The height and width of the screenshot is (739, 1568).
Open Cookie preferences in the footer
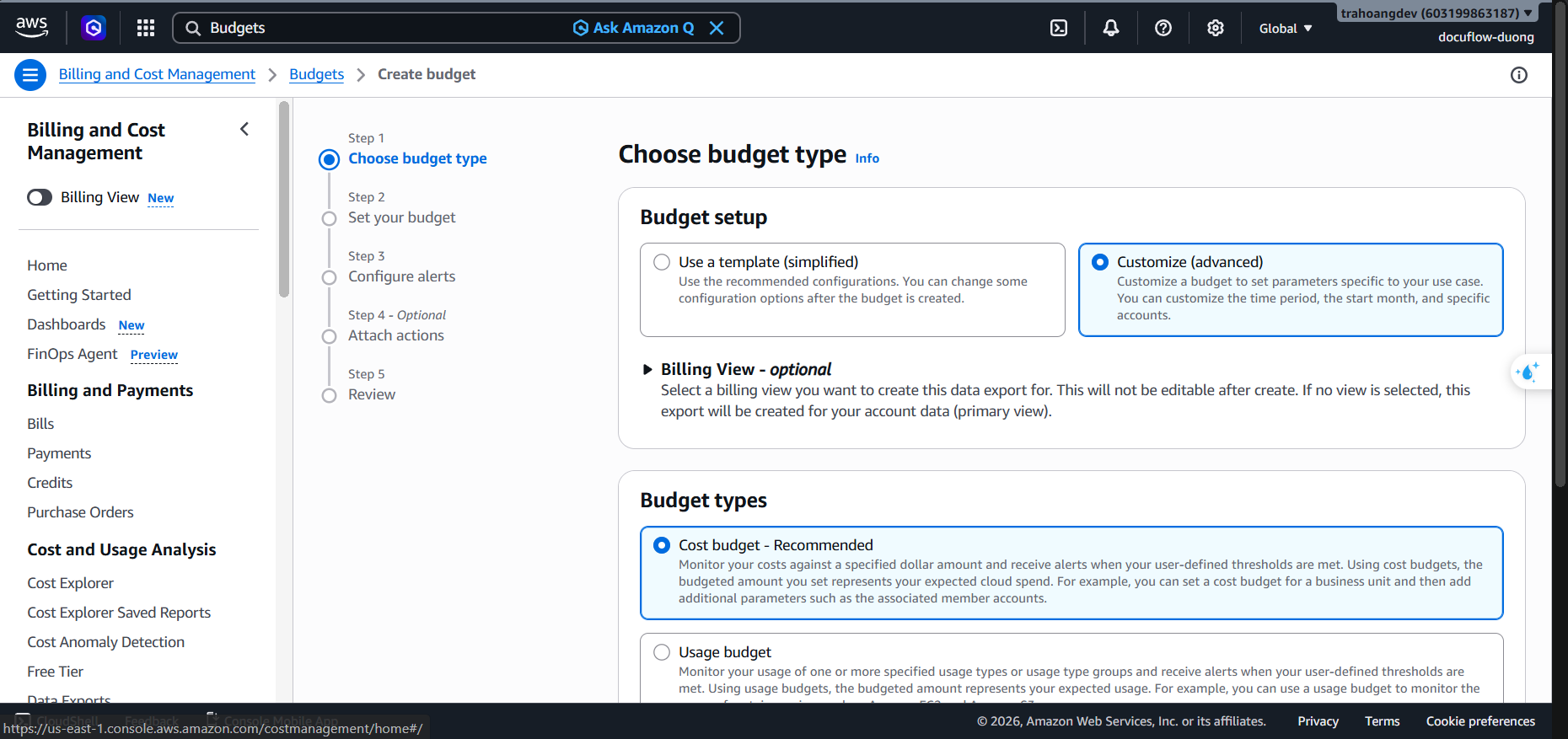[x=1480, y=721]
